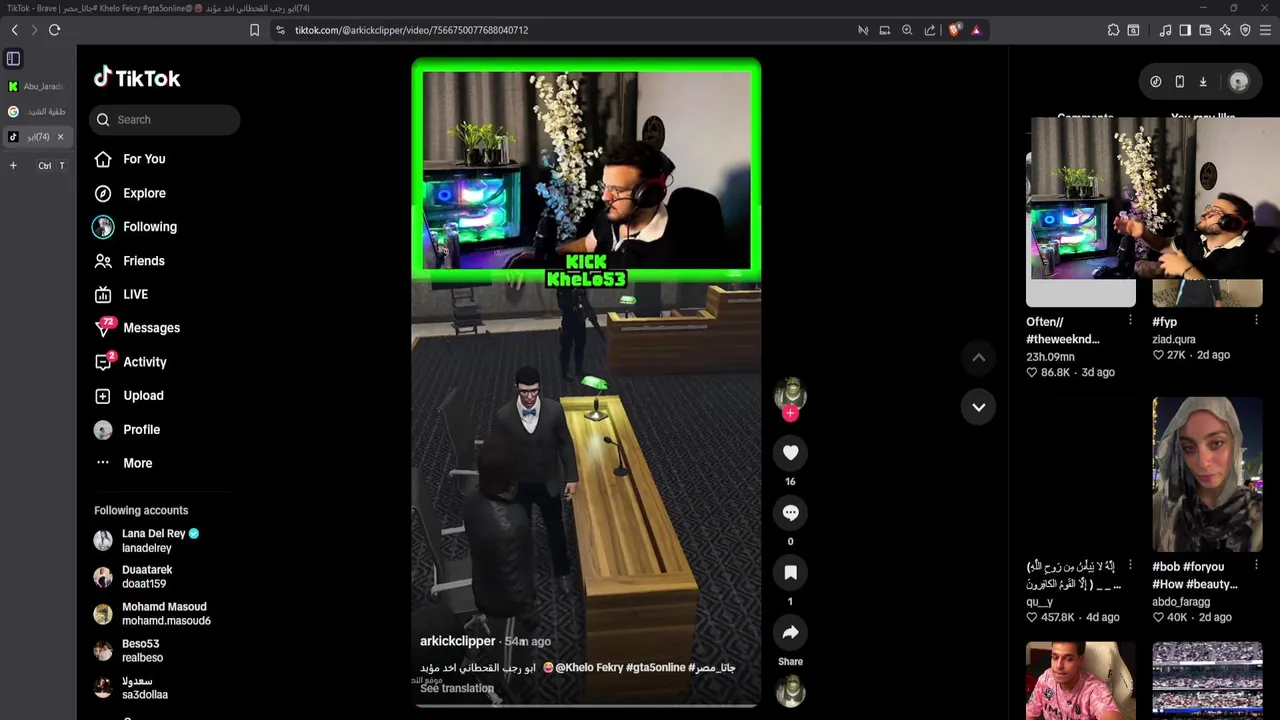This screenshot has height=720, width=1280.
Task: Open Brave Rewards triangle icon
Action: point(976,30)
